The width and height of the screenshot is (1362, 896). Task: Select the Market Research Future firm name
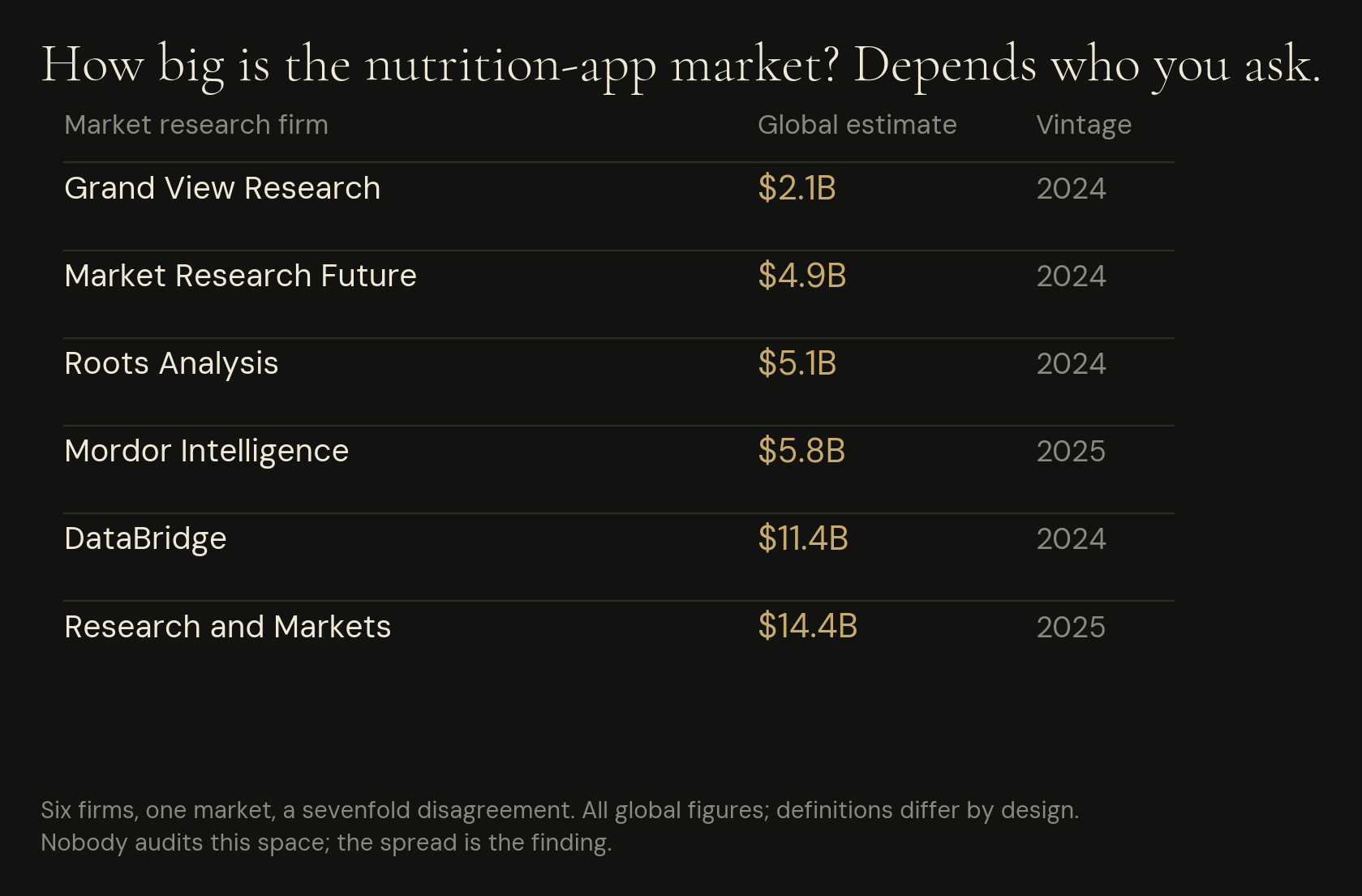coord(240,276)
